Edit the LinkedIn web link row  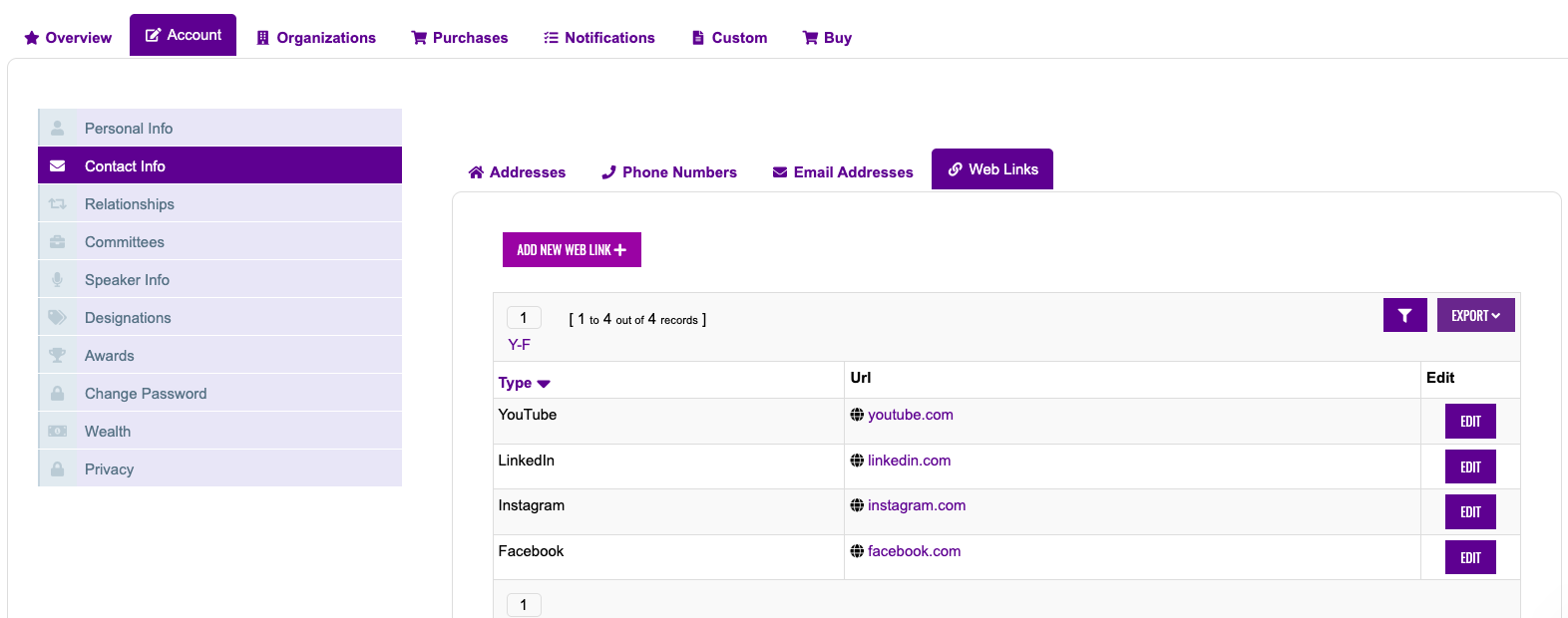pyautogui.click(x=1469, y=466)
